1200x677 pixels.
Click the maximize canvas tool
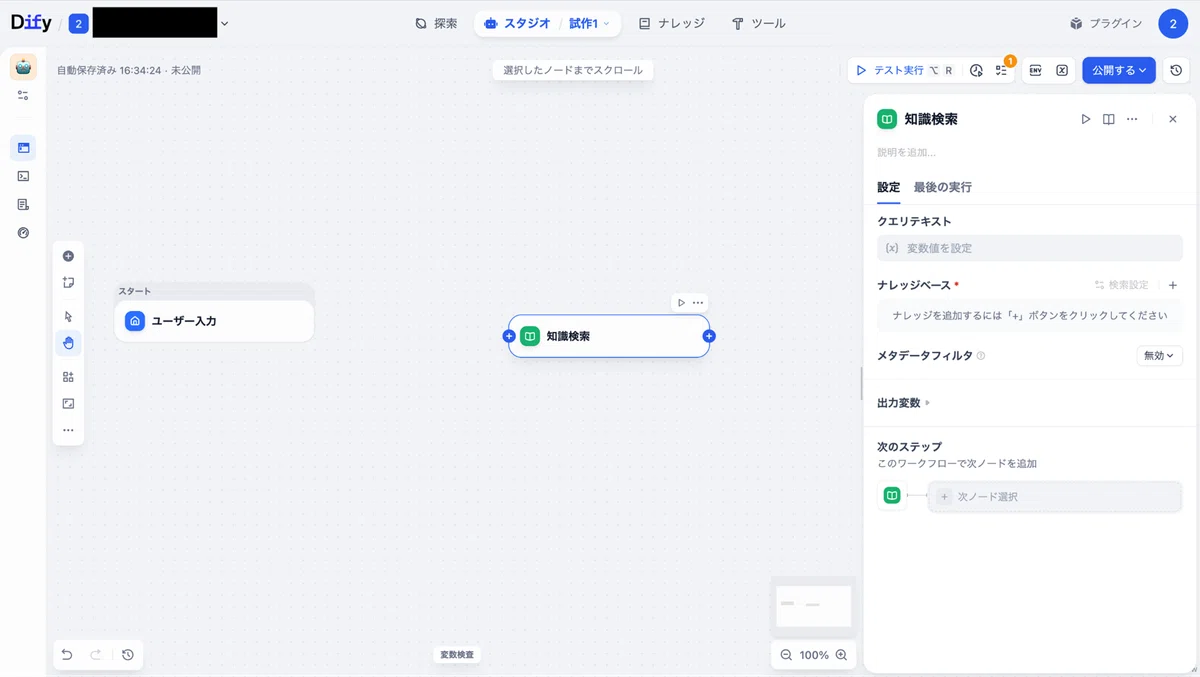(x=68, y=404)
